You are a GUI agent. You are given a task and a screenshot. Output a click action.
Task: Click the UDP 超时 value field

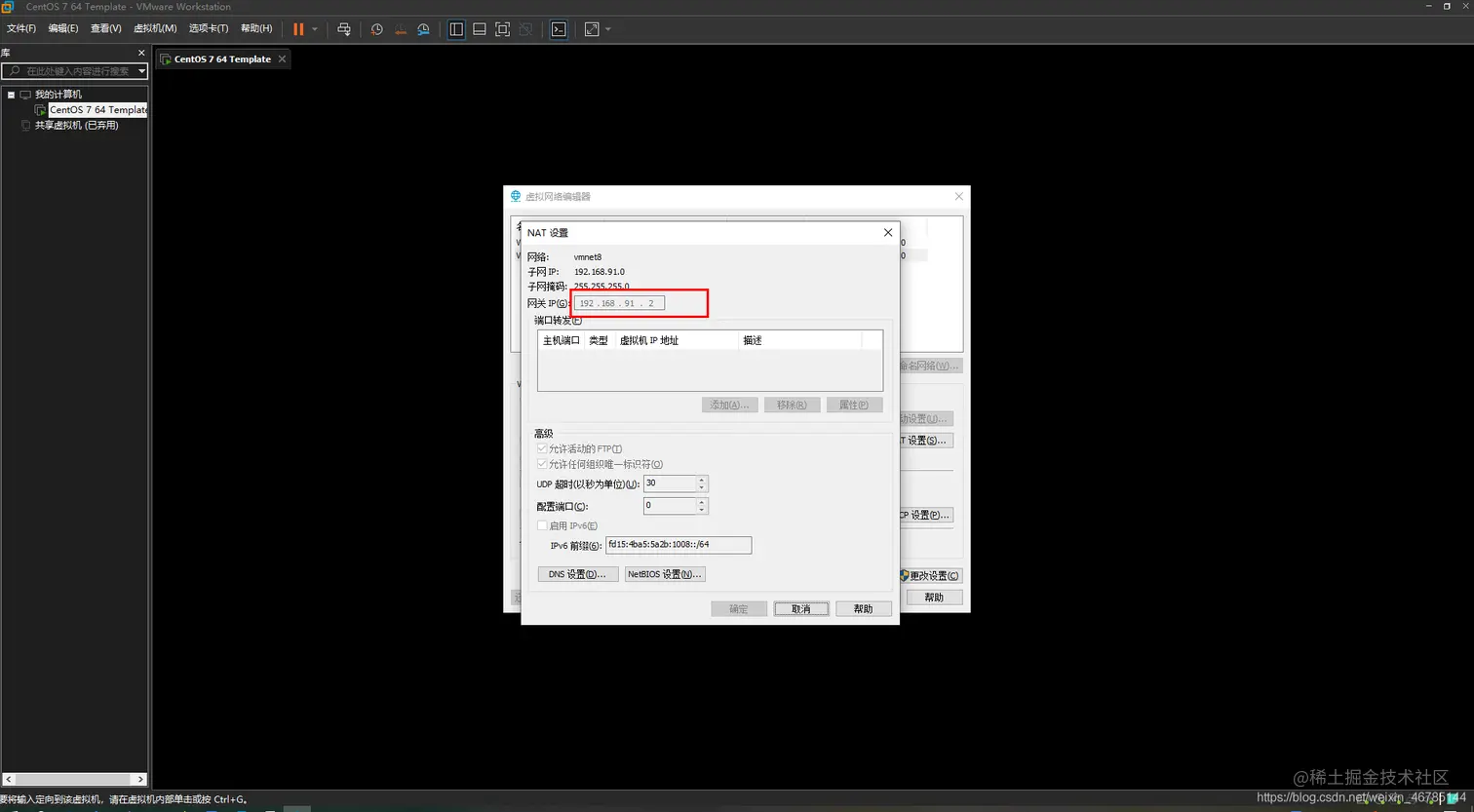[669, 483]
